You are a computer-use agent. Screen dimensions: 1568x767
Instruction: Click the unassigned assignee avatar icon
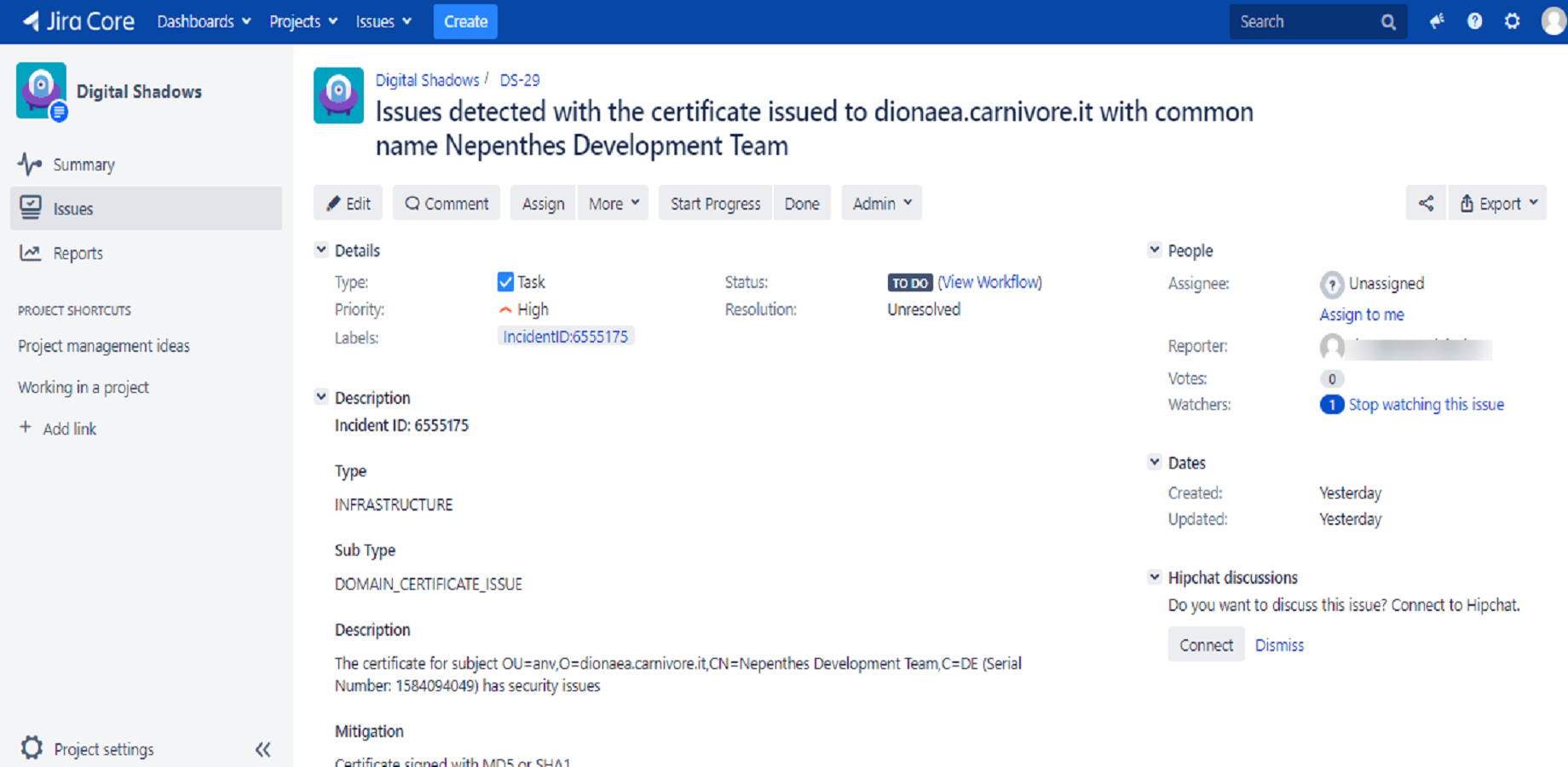[1331, 284]
